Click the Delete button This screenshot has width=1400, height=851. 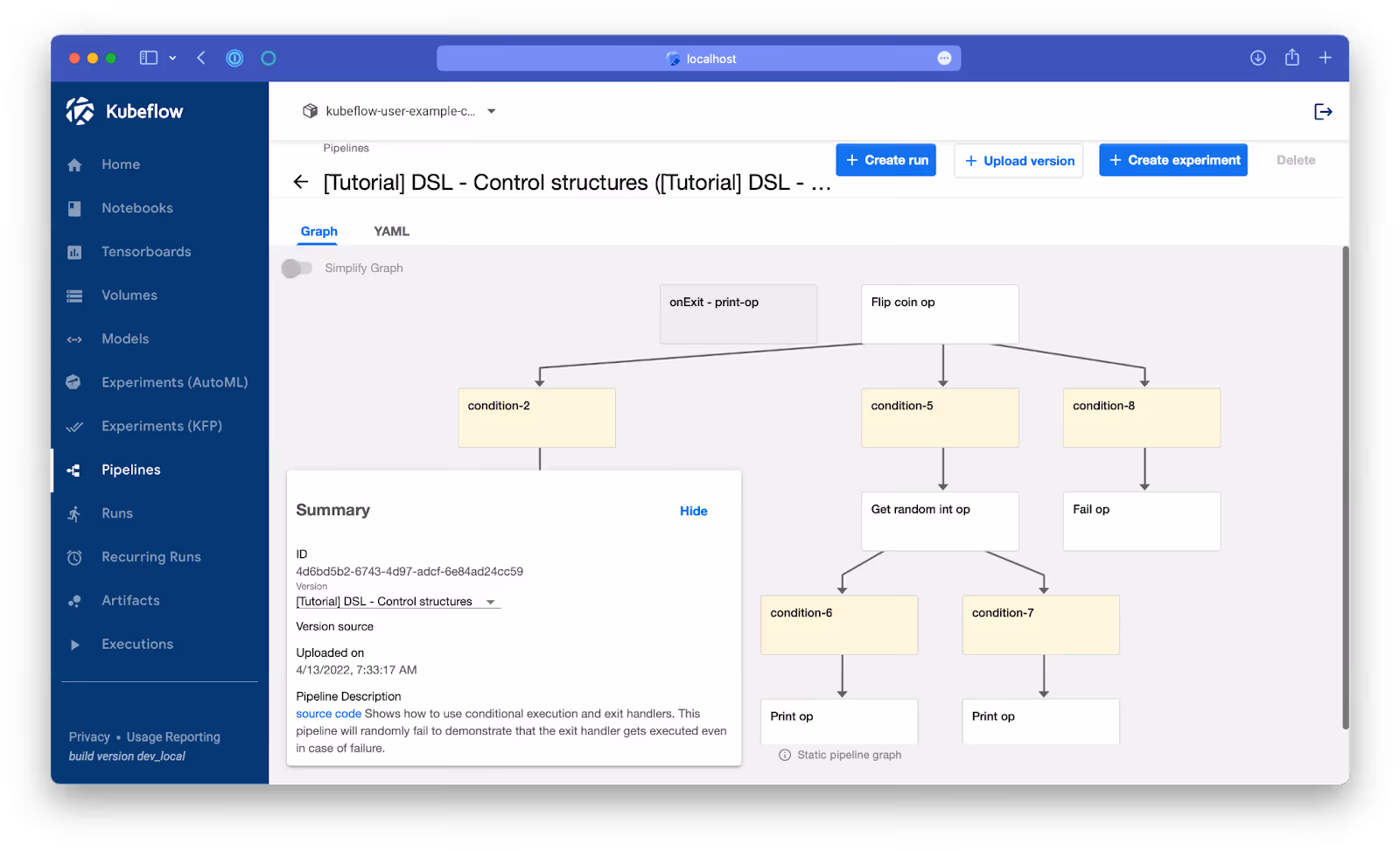pyautogui.click(x=1296, y=160)
